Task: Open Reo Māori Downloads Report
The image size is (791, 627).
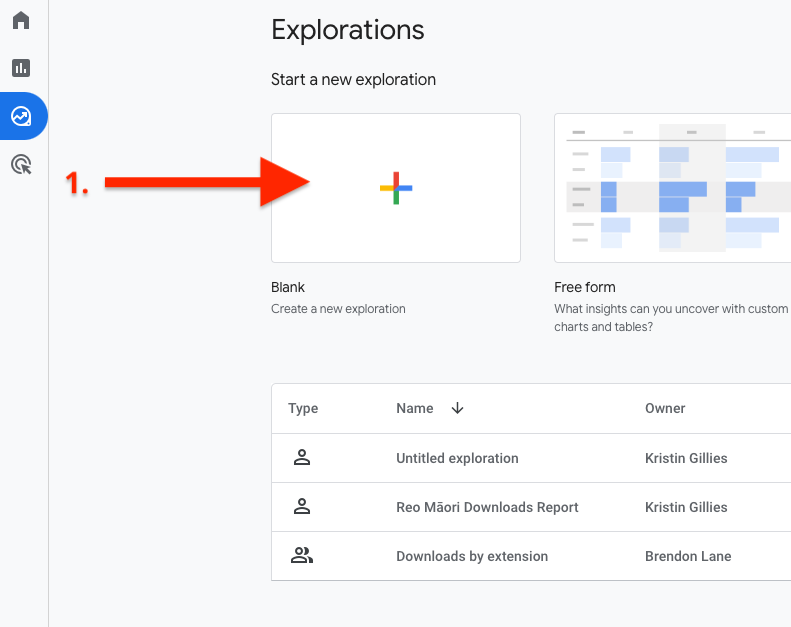Action: pos(487,507)
